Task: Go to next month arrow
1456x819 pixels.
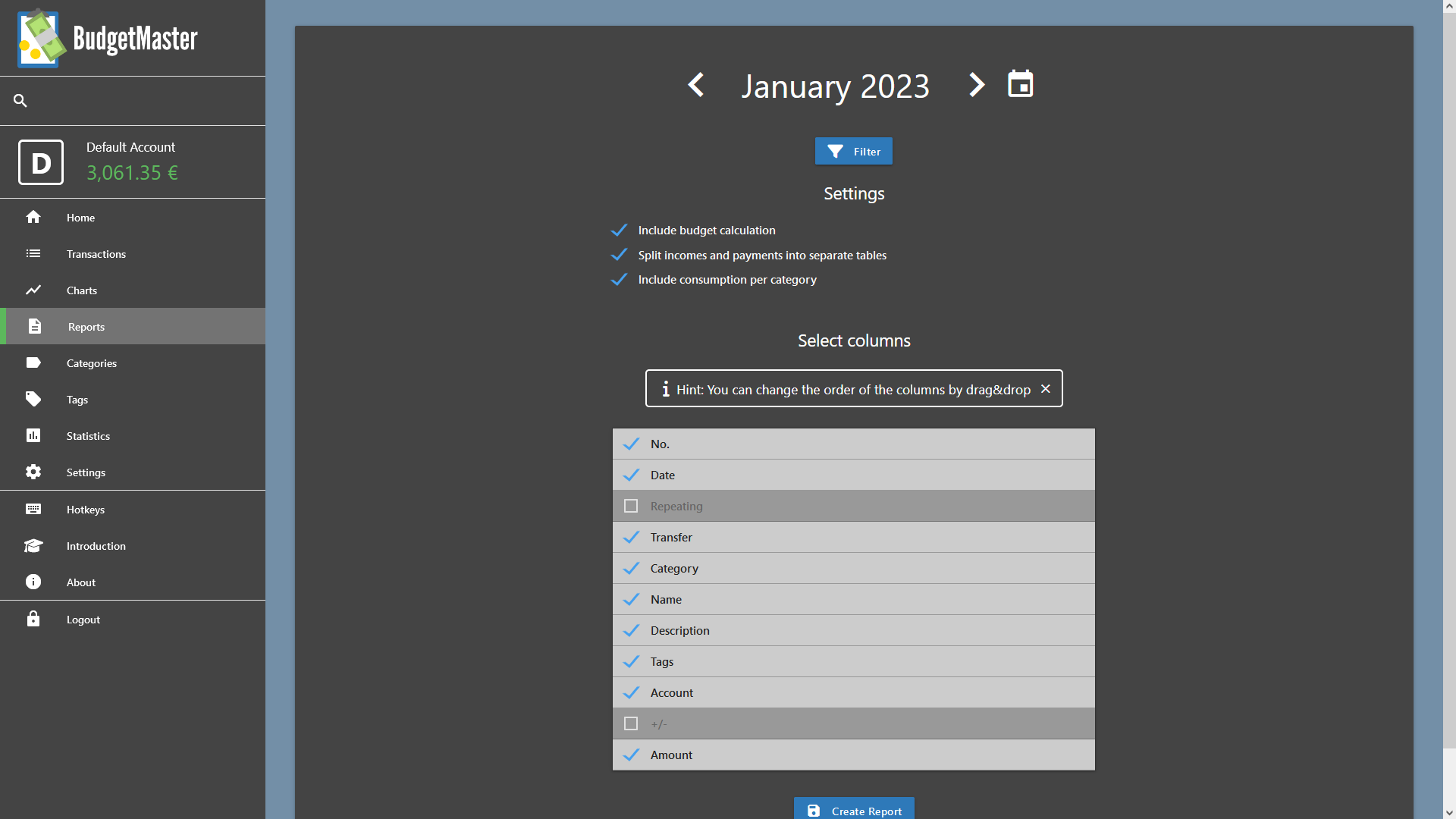Action: point(977,85)
